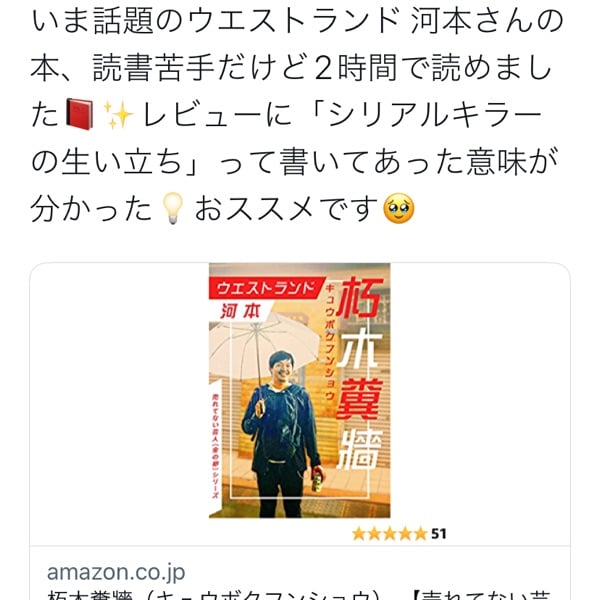Viewport: 600px width, 600px height.
Task: Click the red book emoji in the tweet
Action: coord(79,114)
